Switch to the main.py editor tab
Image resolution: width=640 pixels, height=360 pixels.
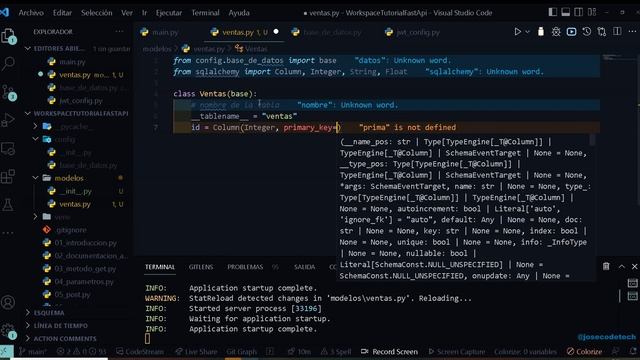point(165,32)
